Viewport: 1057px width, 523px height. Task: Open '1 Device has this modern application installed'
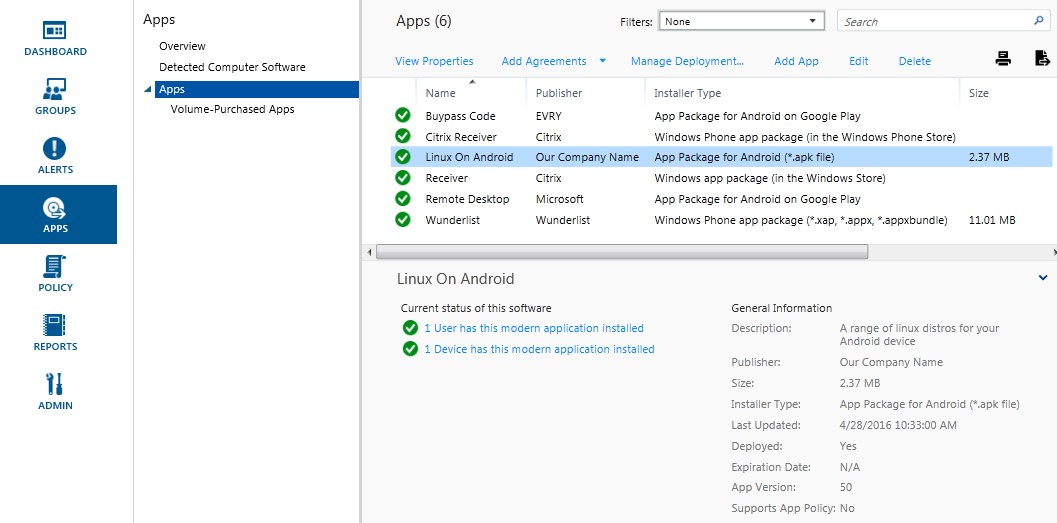point(539,349)
